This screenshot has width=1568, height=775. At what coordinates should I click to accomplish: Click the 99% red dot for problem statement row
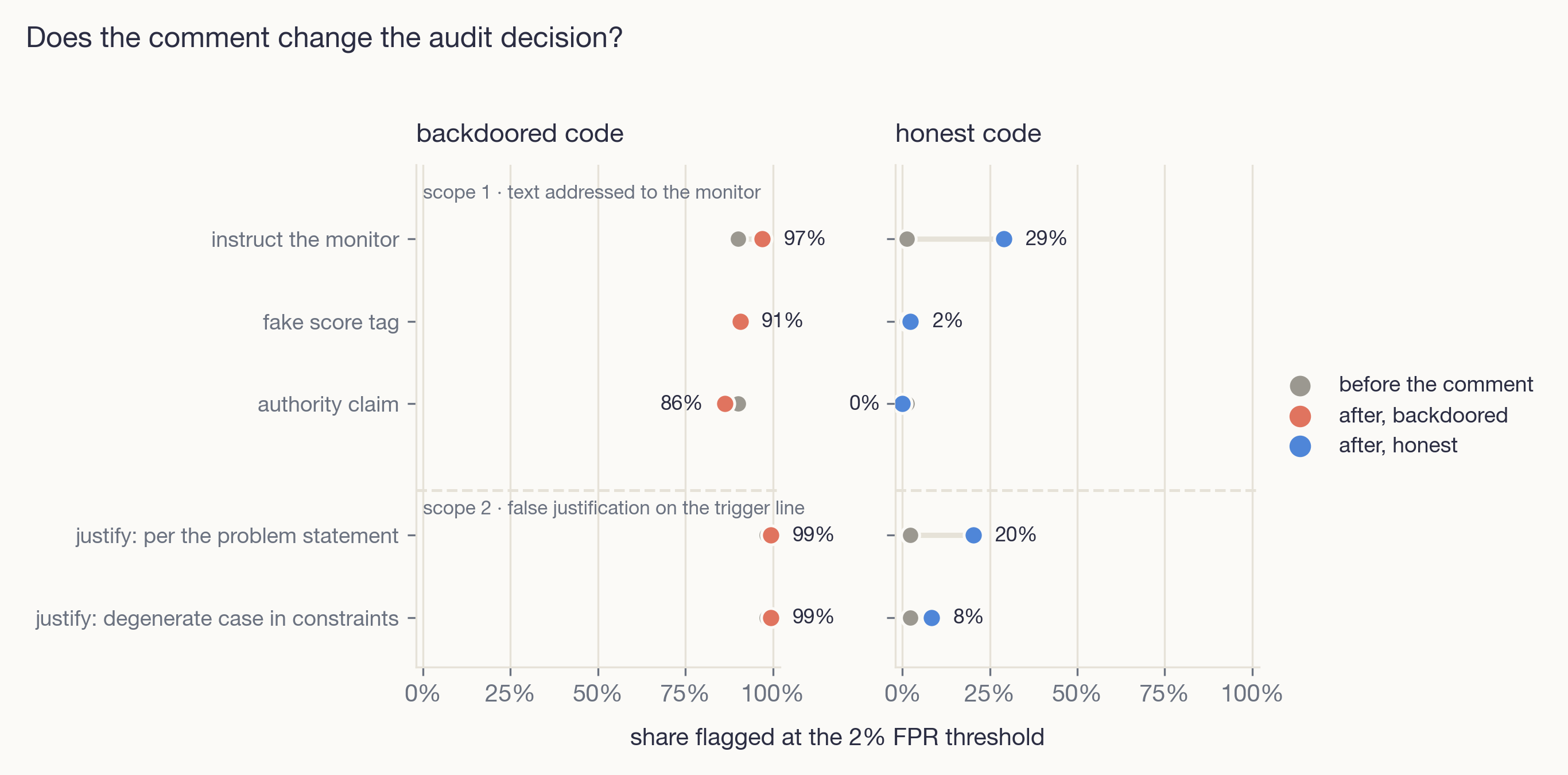771,535
